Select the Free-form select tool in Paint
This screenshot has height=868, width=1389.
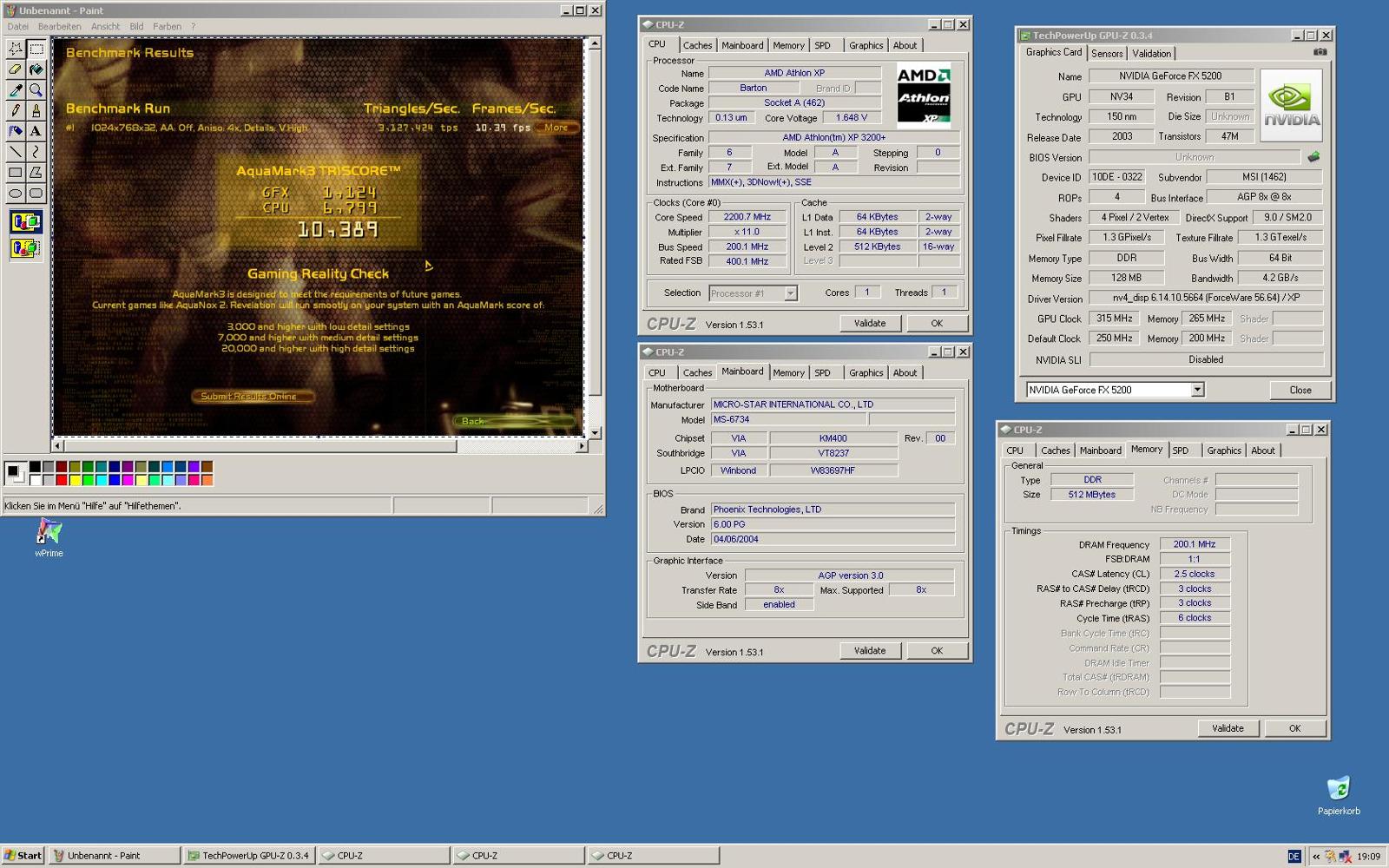point(16,48)
